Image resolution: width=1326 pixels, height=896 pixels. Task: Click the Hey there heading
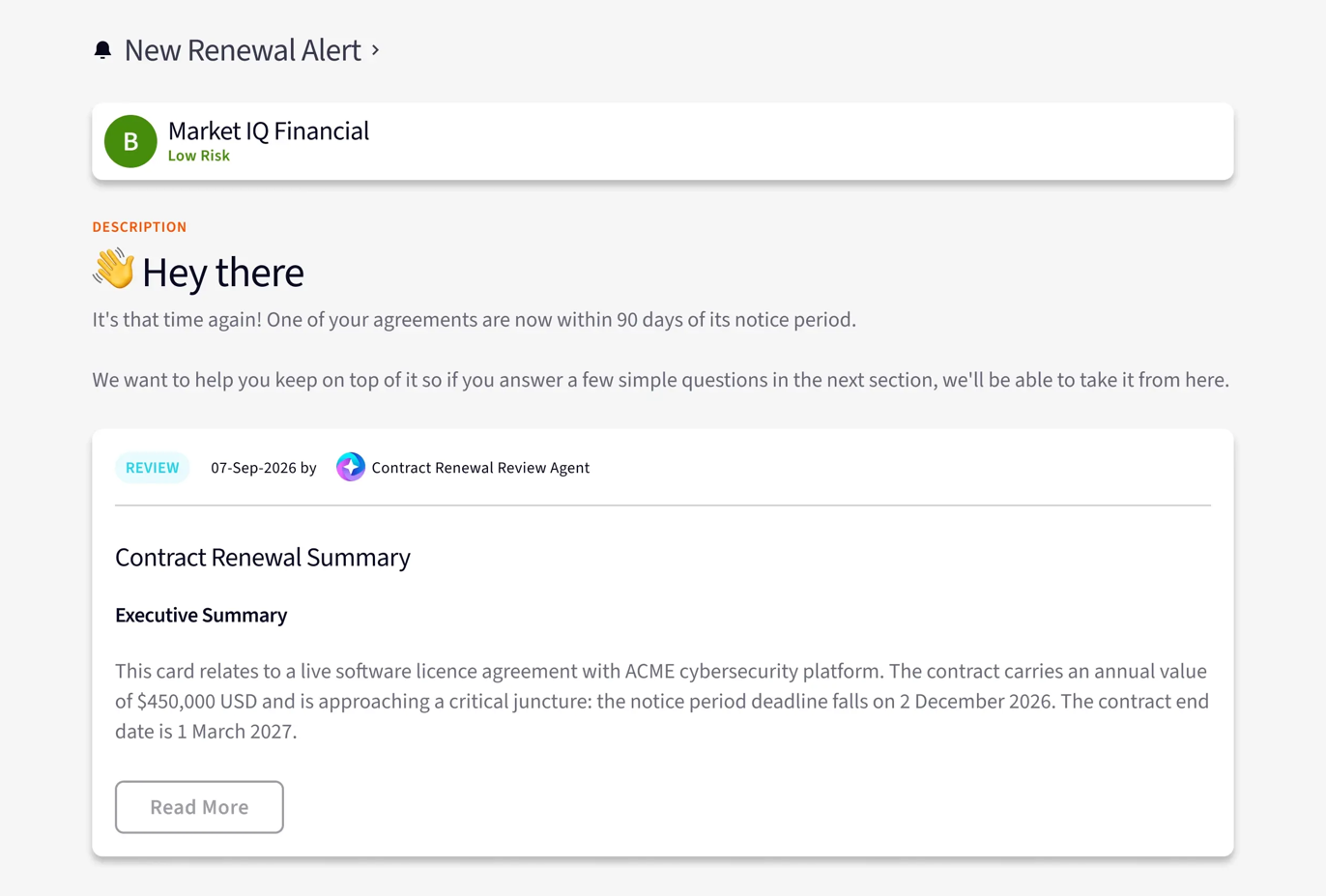(x=223, y=273)
